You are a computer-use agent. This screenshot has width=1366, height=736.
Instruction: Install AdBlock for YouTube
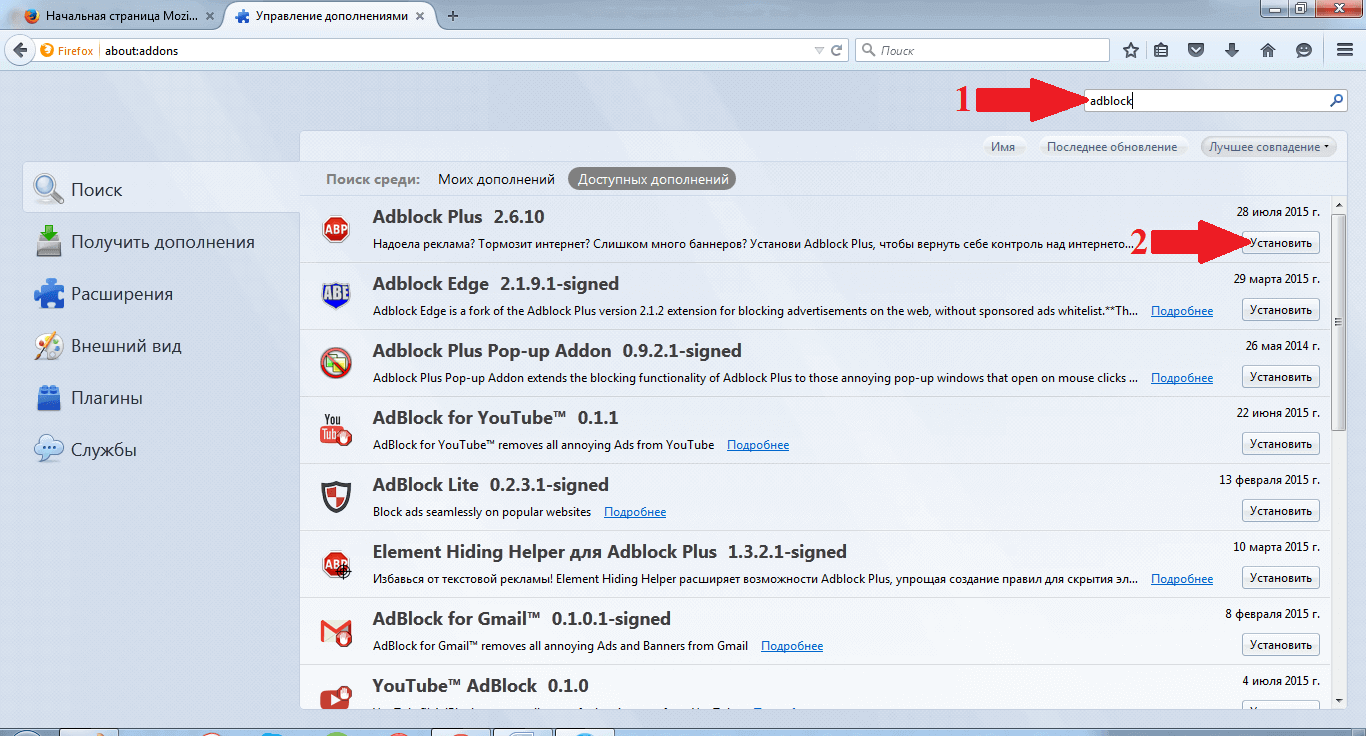[x=1280, y=444]
